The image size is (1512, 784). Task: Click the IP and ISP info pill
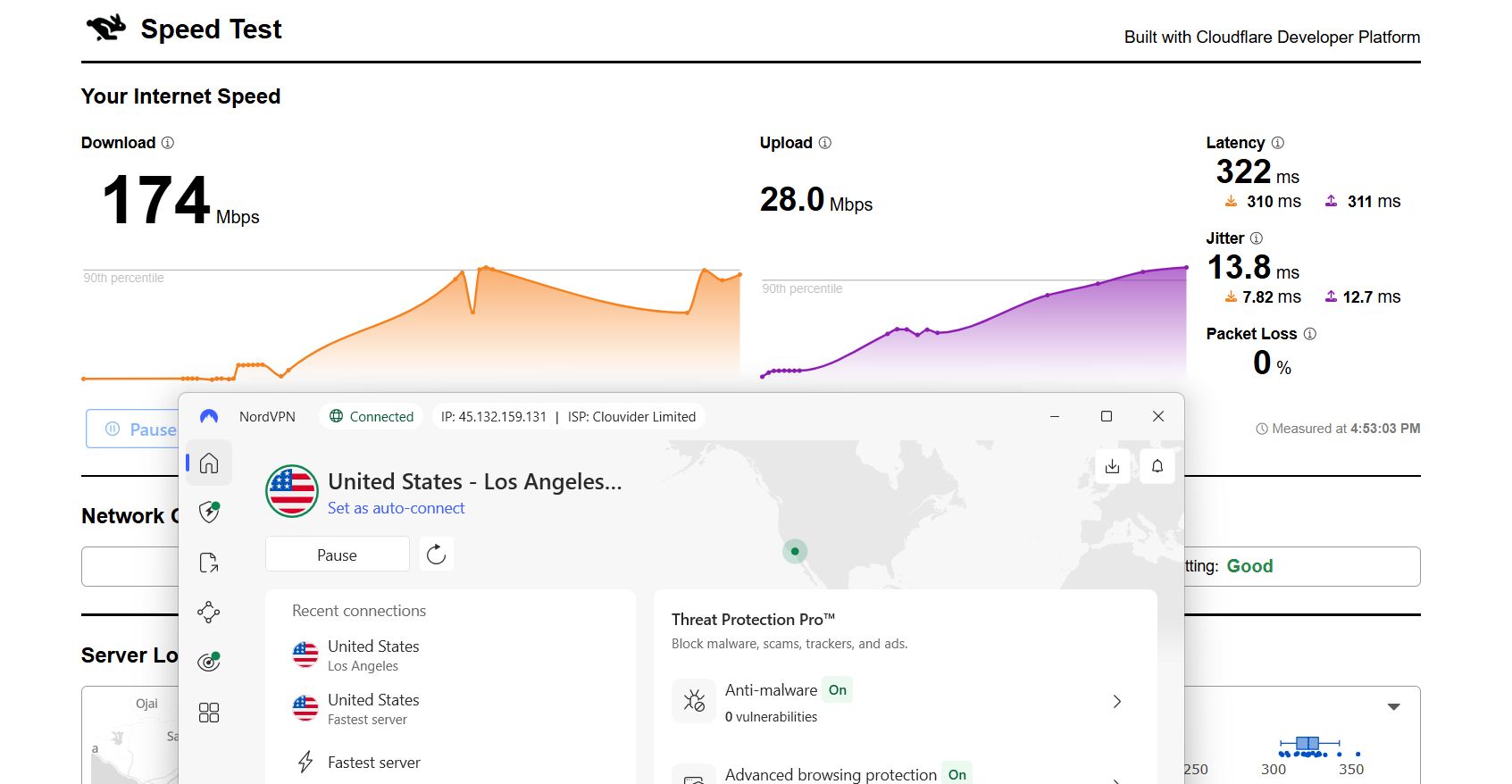click(x=568, y=416)
